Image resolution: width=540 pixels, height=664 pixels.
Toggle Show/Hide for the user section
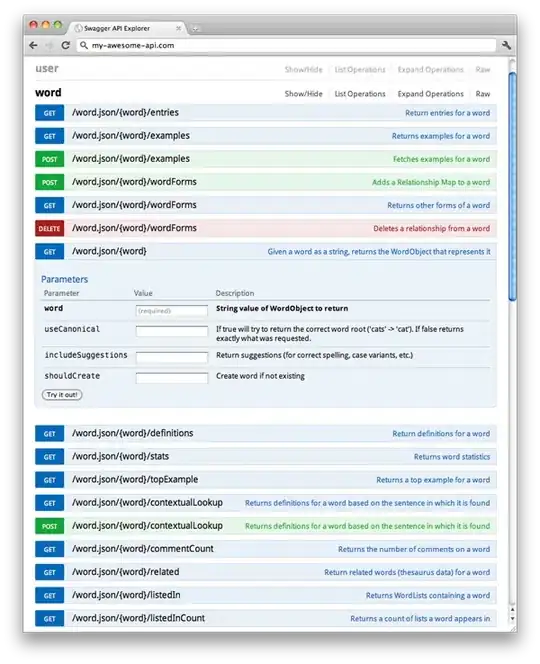[303, 69]
